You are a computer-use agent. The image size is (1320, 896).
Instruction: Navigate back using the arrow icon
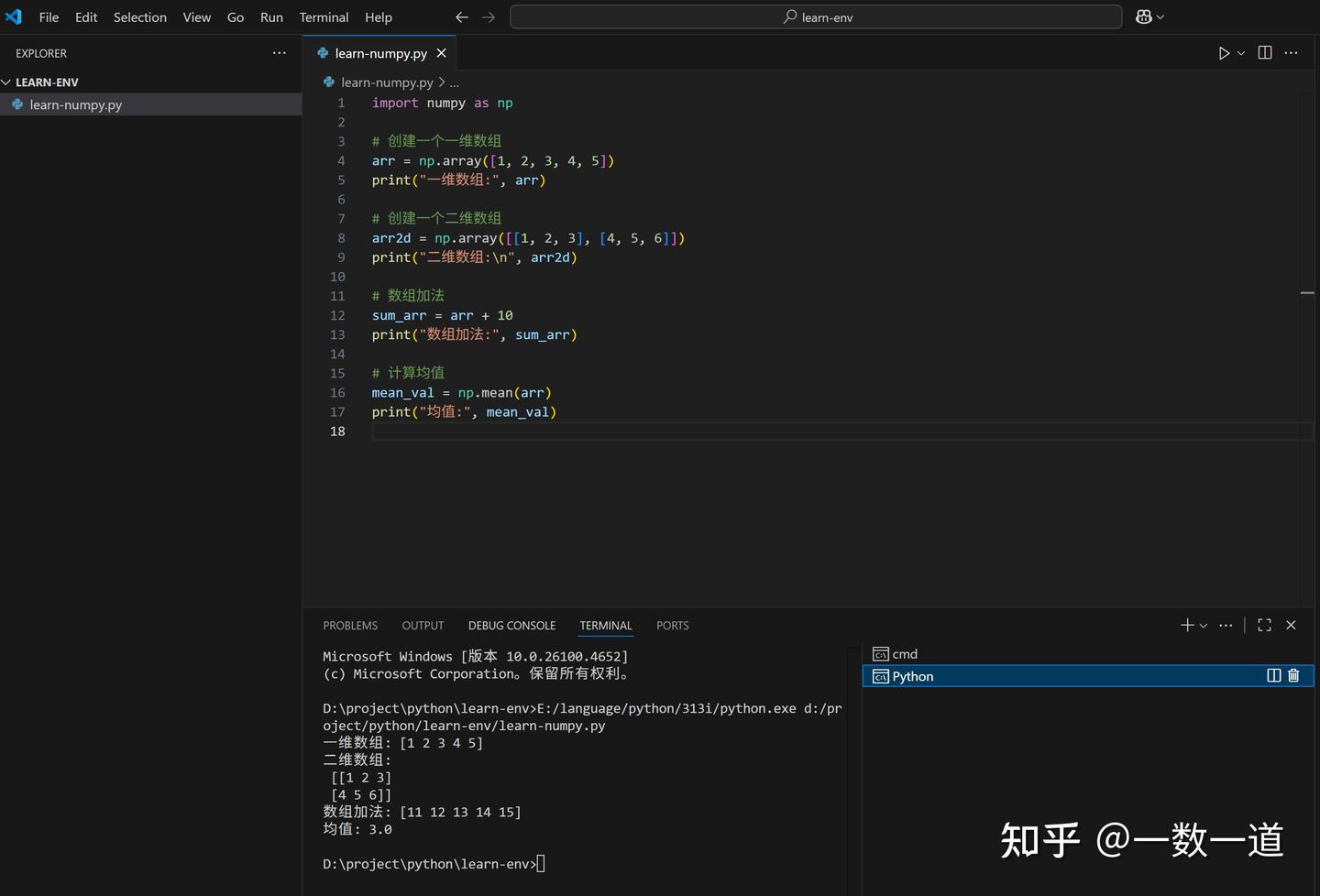click(x=461, y=16)
